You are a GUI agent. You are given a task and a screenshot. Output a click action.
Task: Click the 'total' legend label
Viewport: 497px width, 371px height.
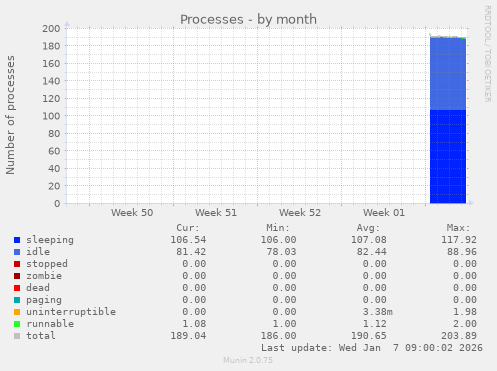coord(41,336)
